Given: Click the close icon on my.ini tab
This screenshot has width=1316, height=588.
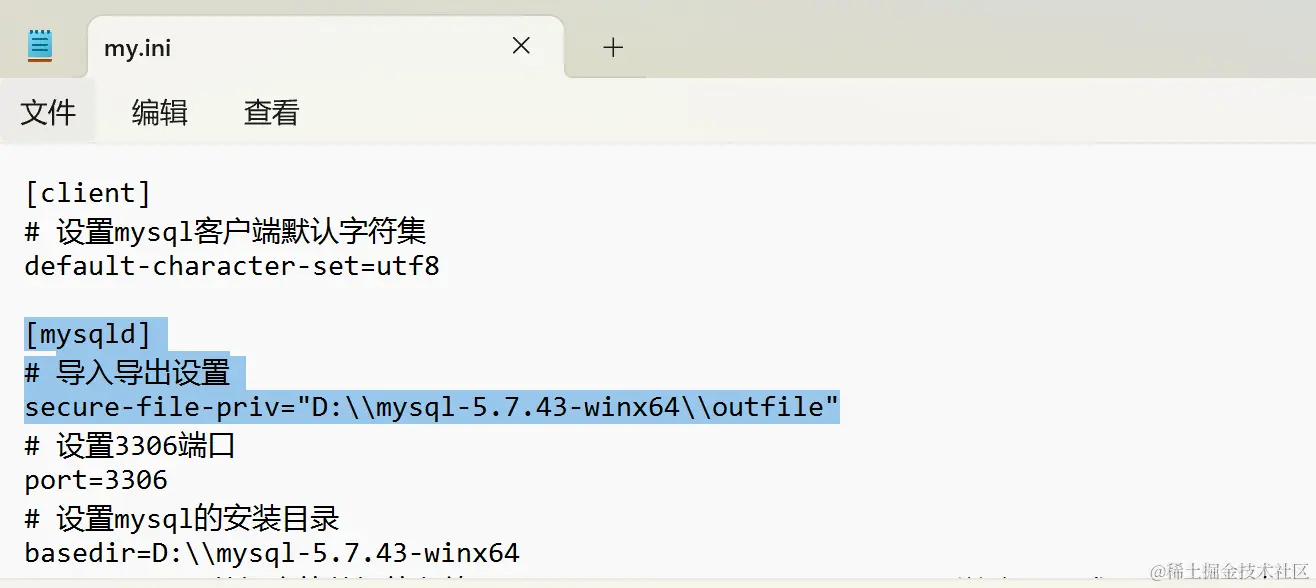Looking at the screenshot, I should pos(520,46).
